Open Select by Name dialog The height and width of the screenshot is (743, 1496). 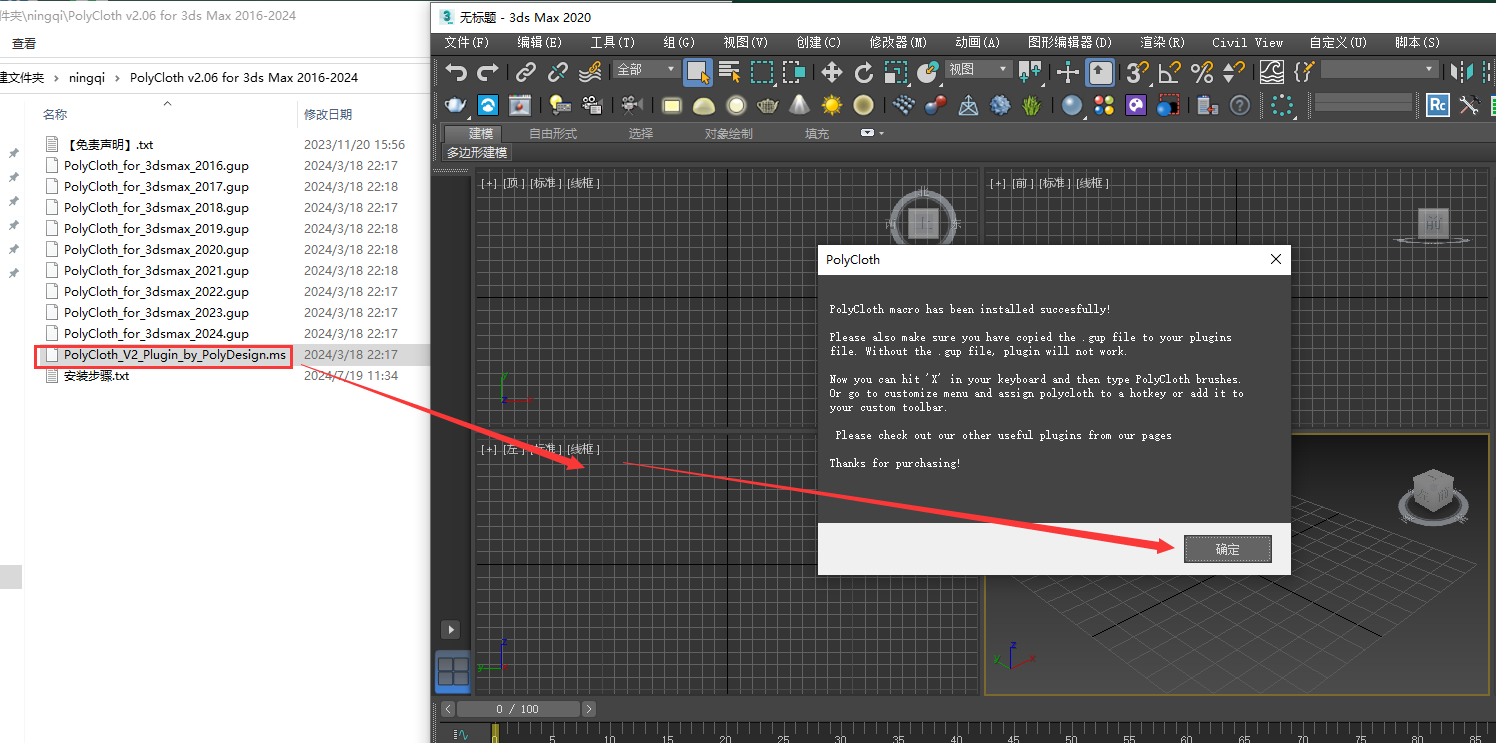(728, 72)
